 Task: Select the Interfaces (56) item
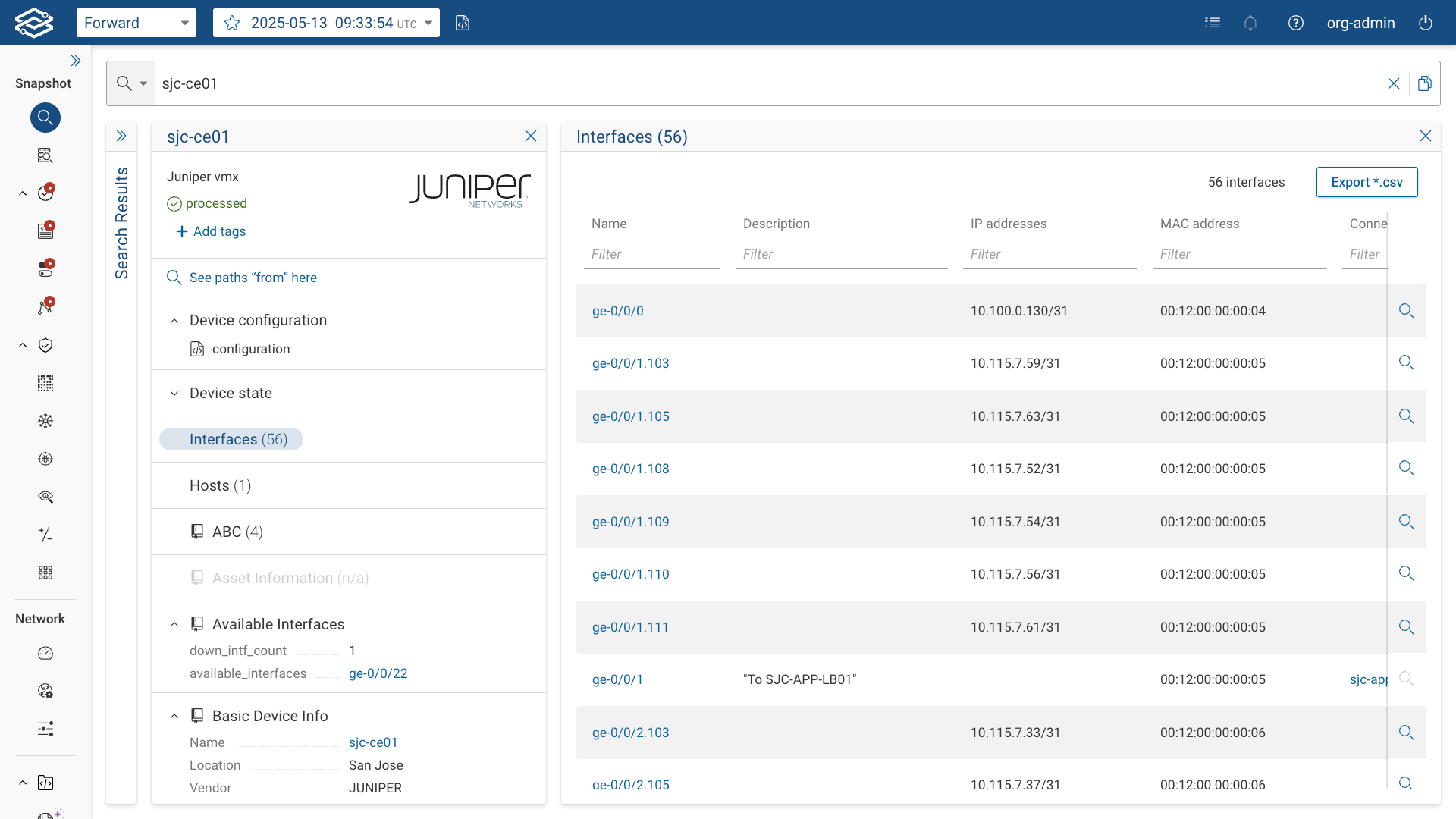click(x=231, y=439)
